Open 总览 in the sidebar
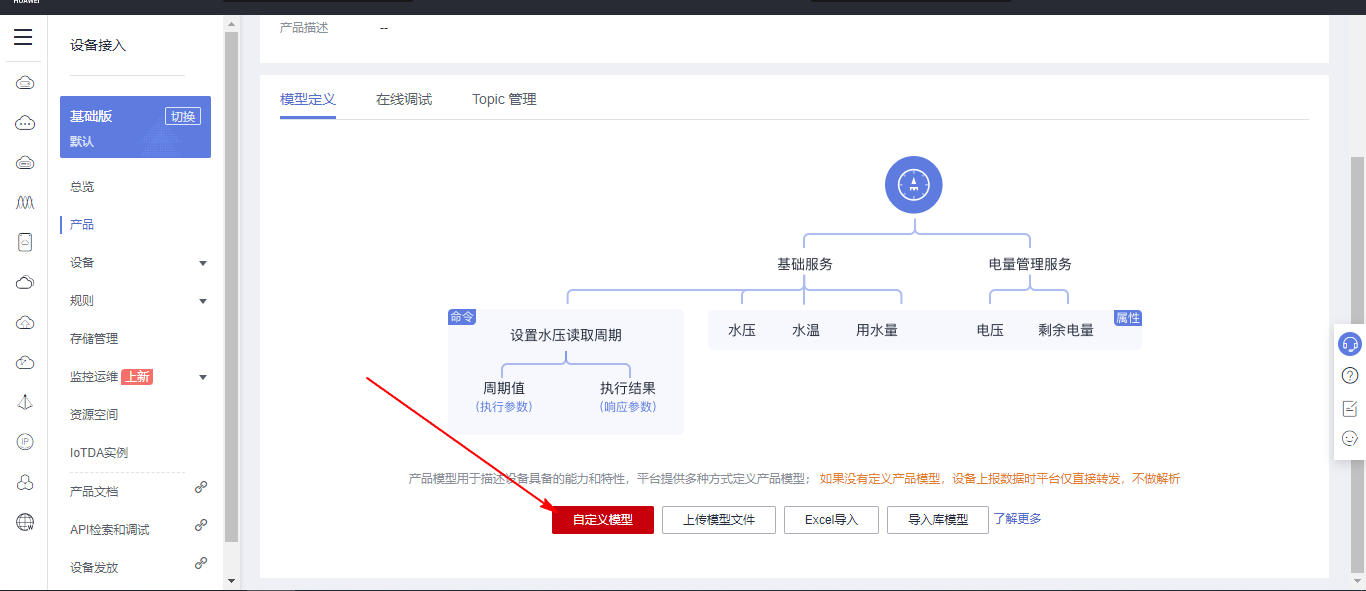 point(82,187)
